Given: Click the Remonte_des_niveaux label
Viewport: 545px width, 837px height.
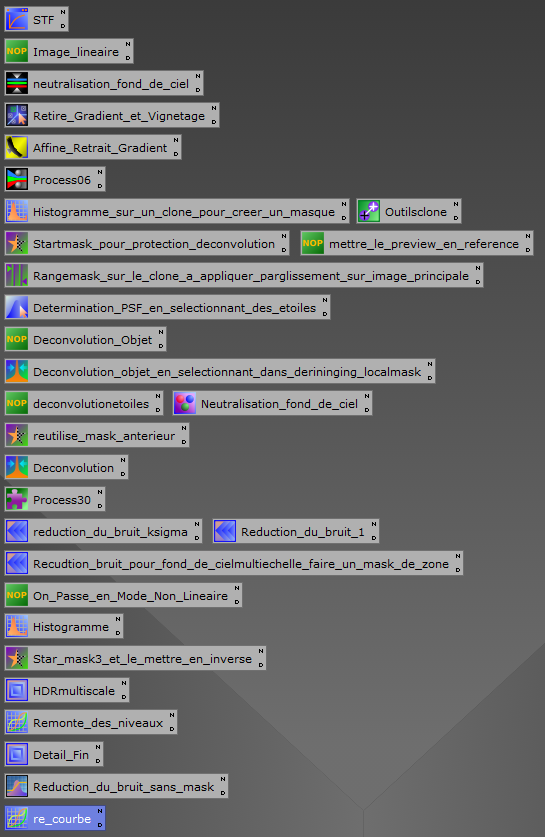Looking at the screenshot, I should click(98, 723).
